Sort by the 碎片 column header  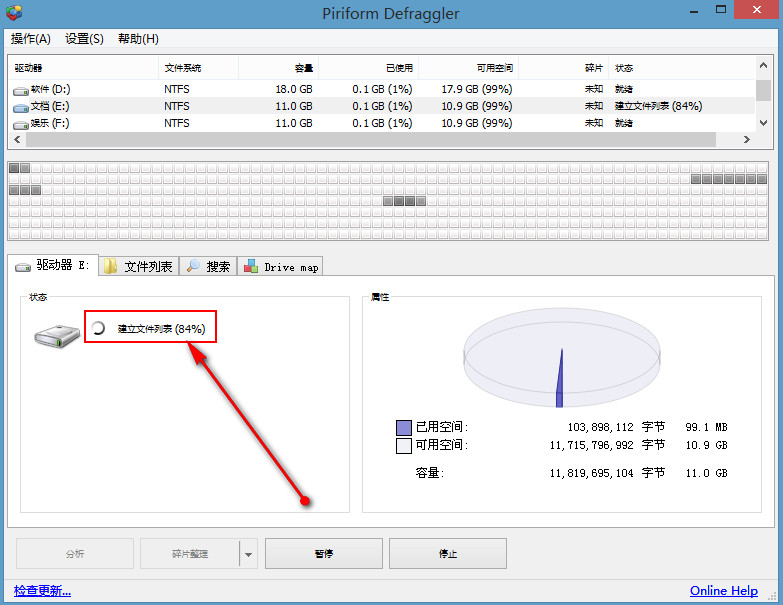(563, 68)
